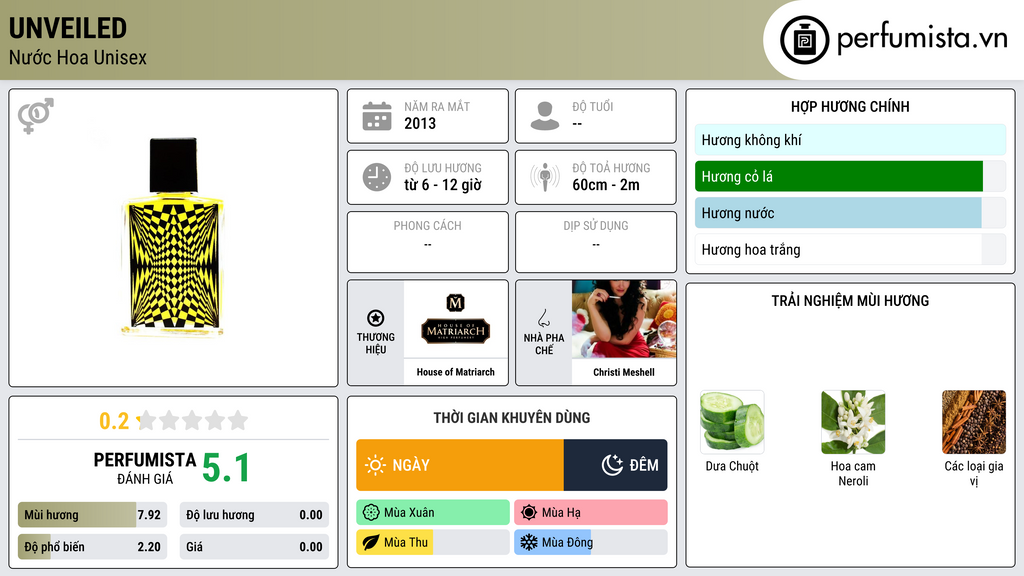Select the Mùa Đông season bar
Viewport: 1024px width, 576px height.
(x=591, y=542)
